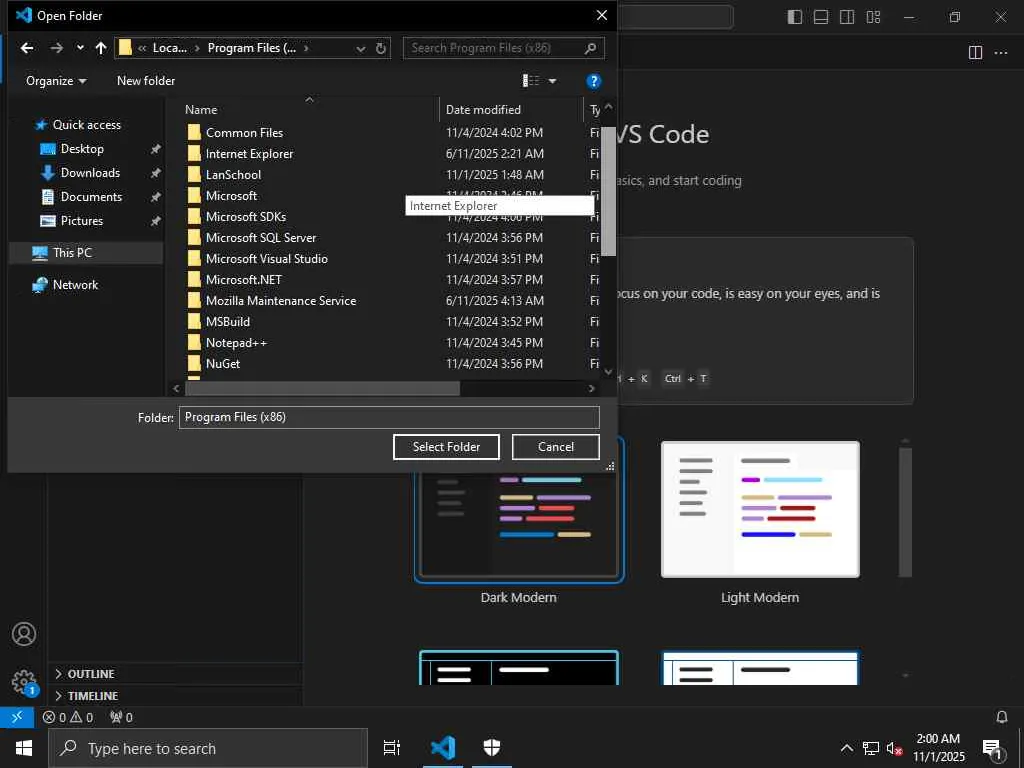Image resolution: width=1024 pixels, height=768 pixels.
Task: Choose the Light Modern theme thumbnail
Action: [760, 509]
